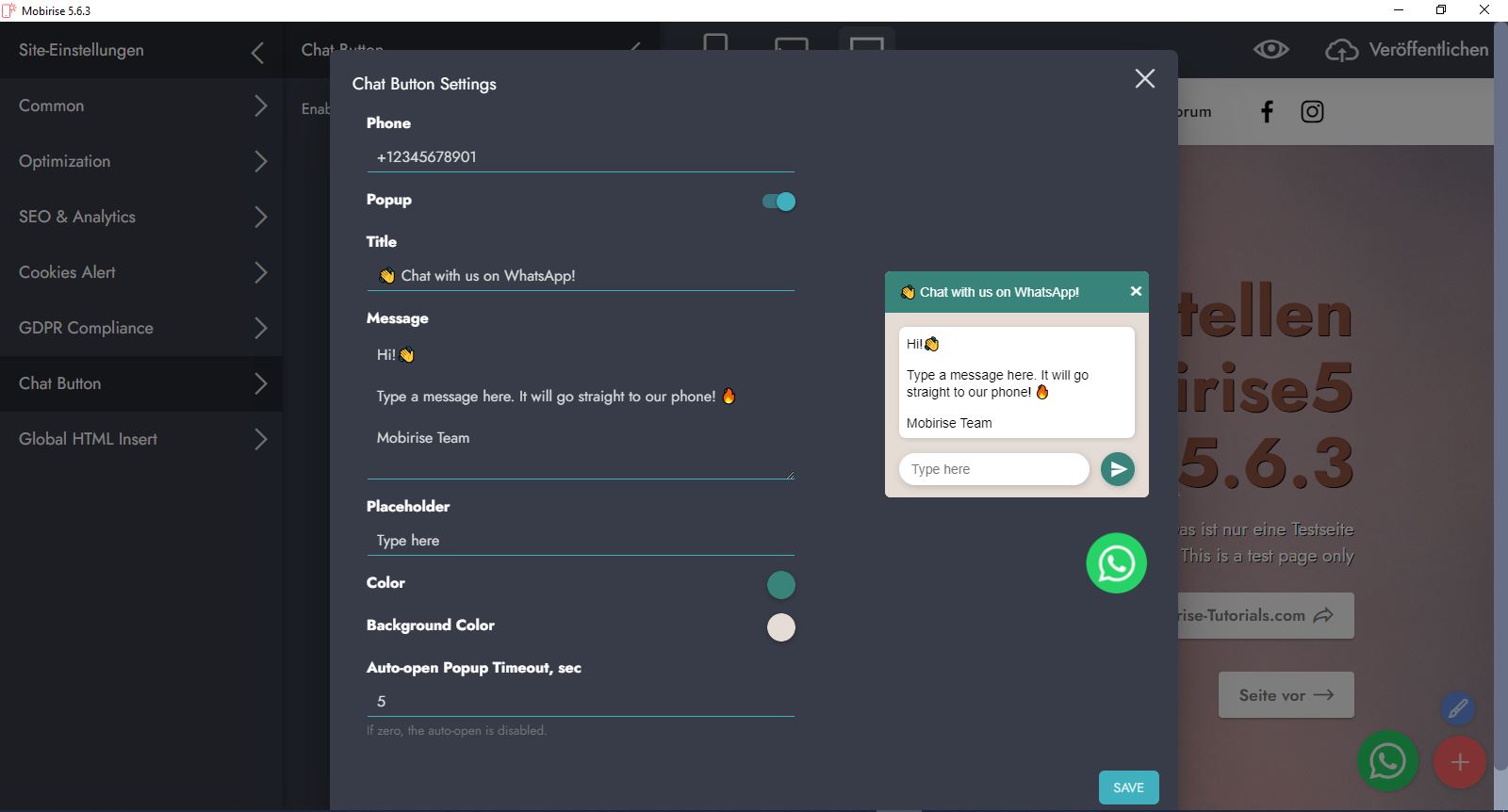
Task: Open the Background Color swatch
Action: point(780,627)
